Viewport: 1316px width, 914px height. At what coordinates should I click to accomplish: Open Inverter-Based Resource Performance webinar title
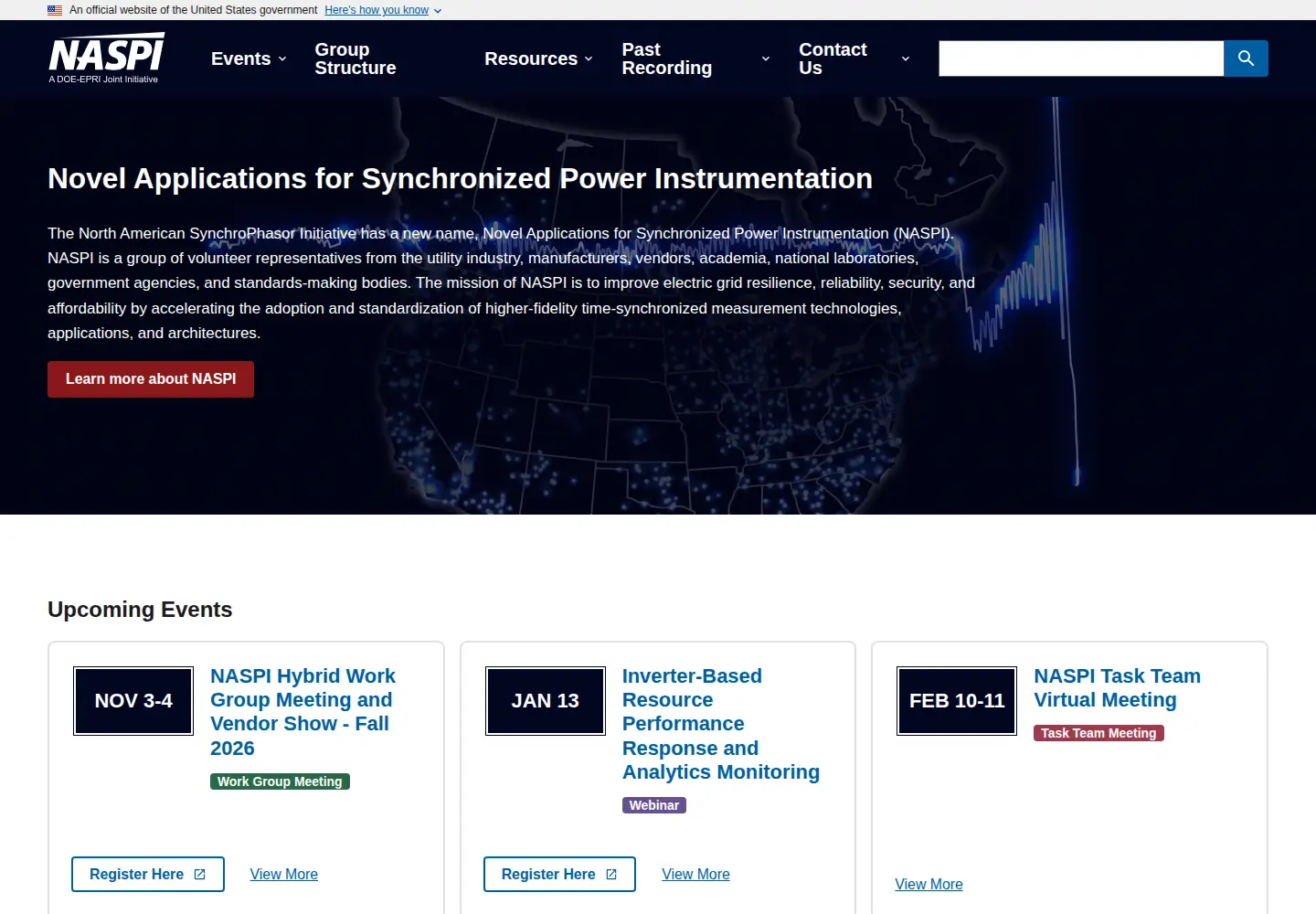pos(721,724)
